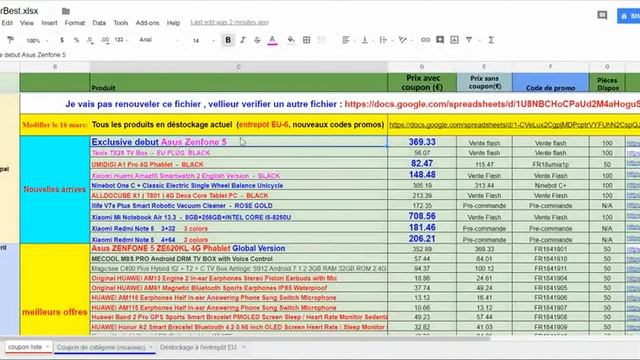
Task: Open comments history icon at top right
Action: 602,16
